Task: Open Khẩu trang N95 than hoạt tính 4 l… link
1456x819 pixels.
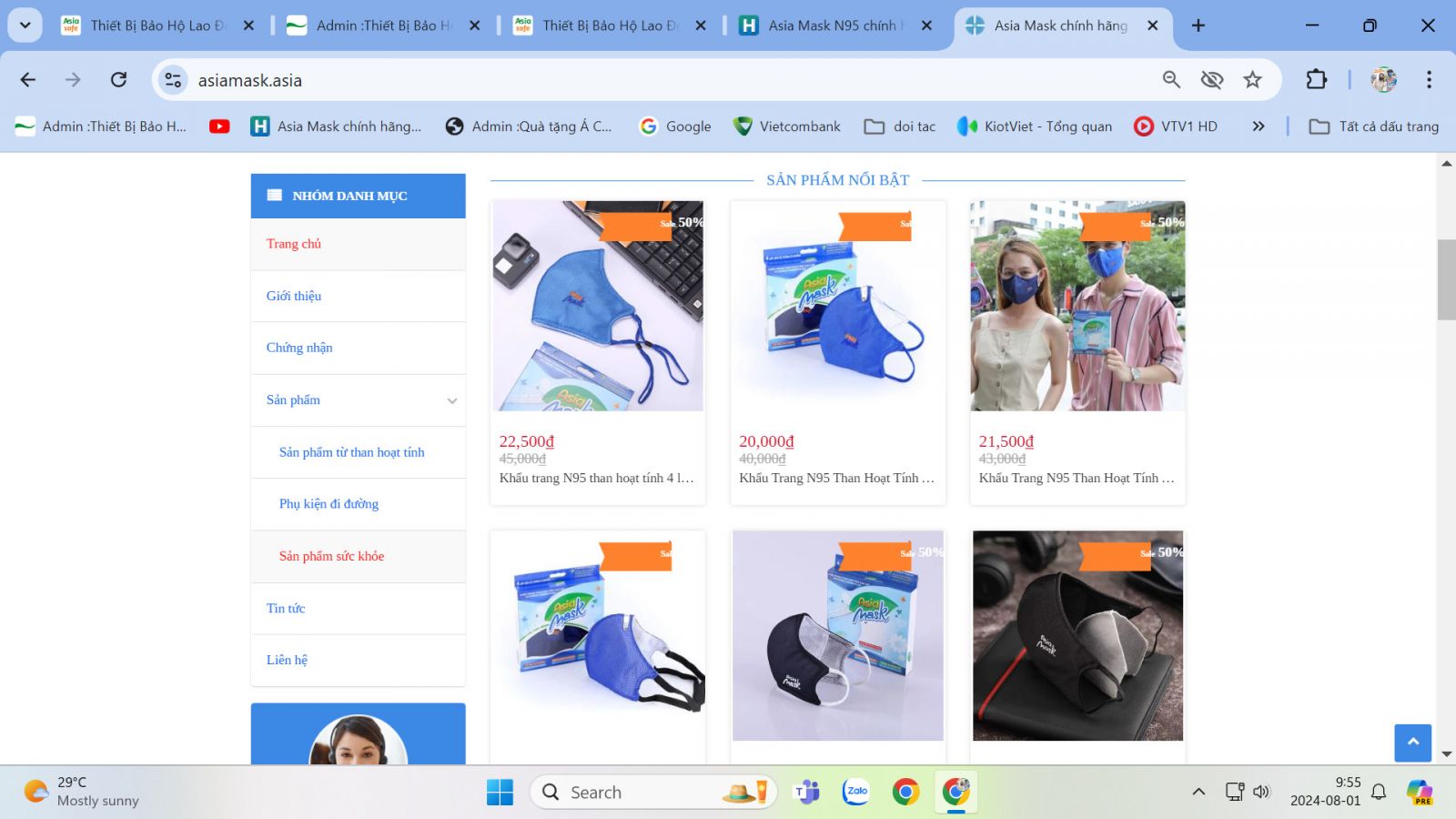Action: click(597, 478)
